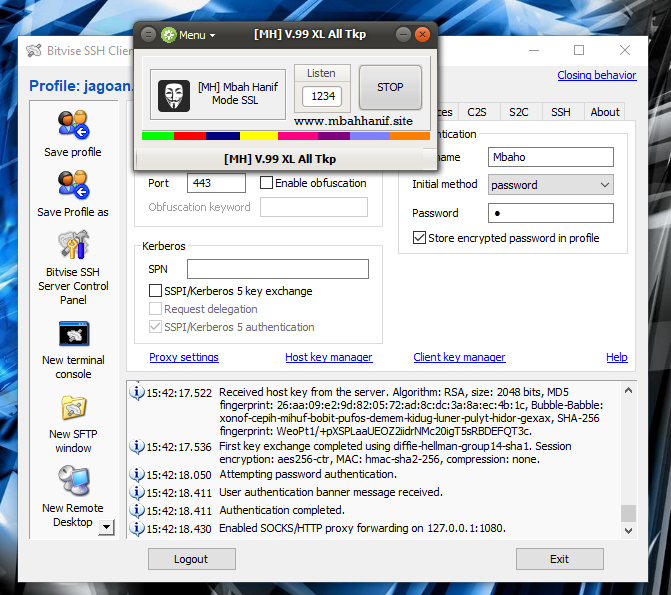The width and height of the screenshot is (671, 595).
Task: Click the Guy Fawkes mask icon
Action: tap(174, 96)
